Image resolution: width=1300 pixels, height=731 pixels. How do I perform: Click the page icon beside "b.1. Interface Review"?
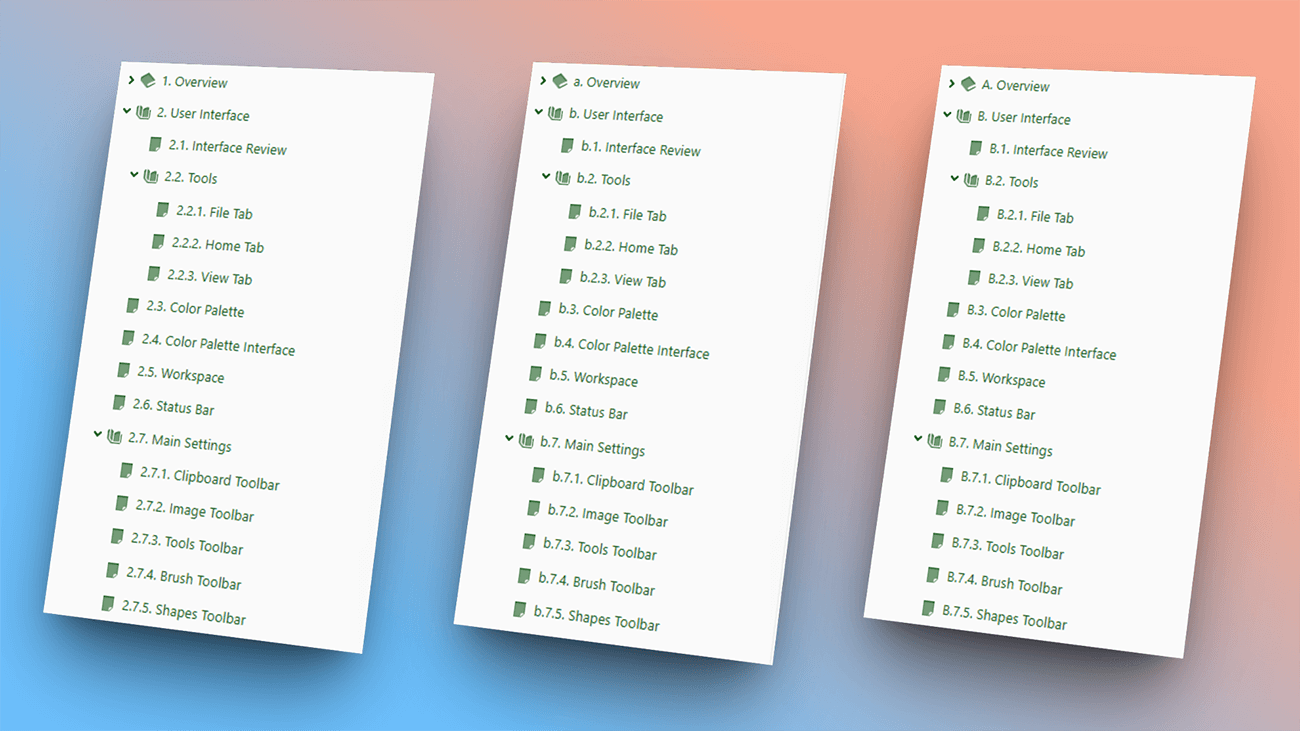[568, 146]
